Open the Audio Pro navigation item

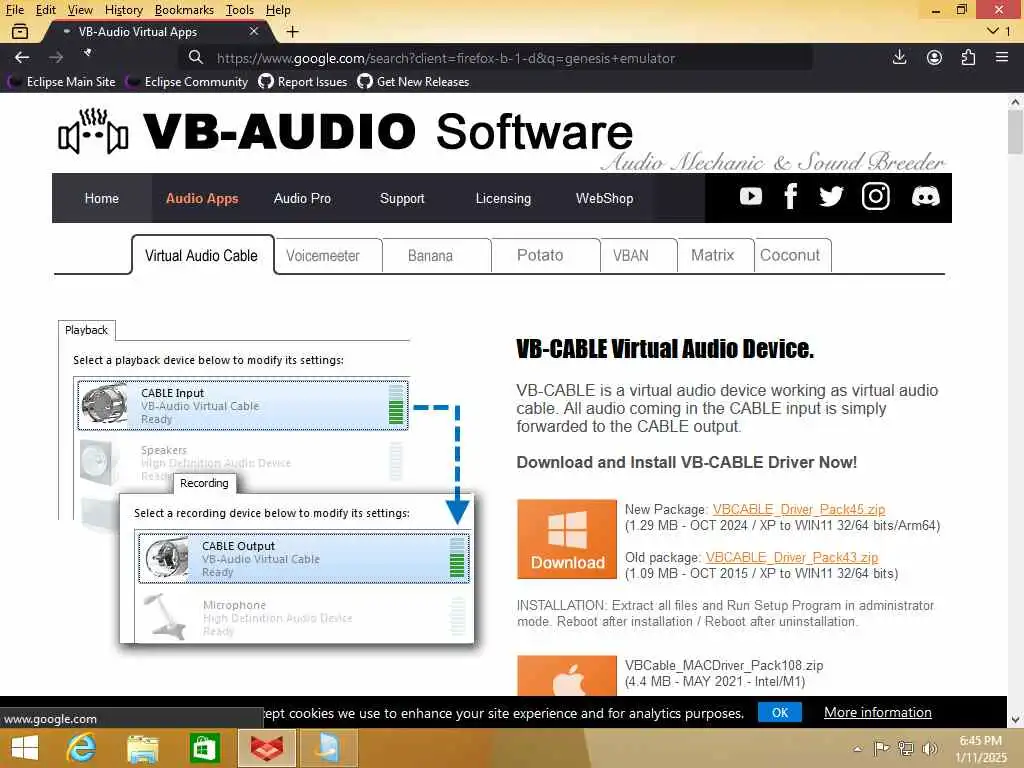click(302, 198)
